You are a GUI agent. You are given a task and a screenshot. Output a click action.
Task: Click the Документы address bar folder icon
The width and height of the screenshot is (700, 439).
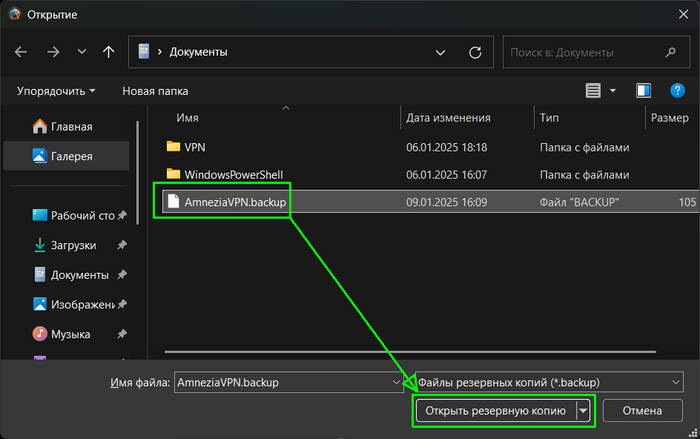pos(144,52)
